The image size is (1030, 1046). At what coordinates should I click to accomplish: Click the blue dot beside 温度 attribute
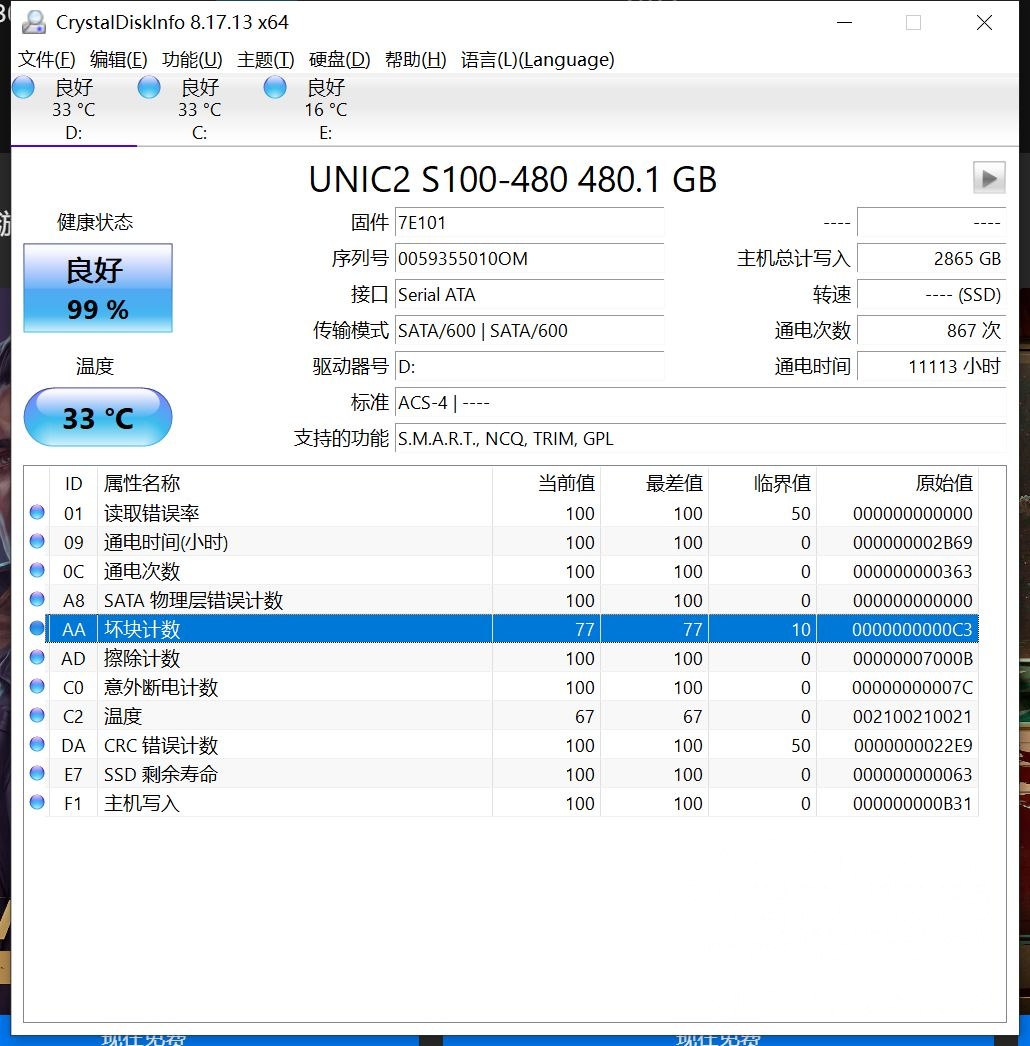click(37, 716)
